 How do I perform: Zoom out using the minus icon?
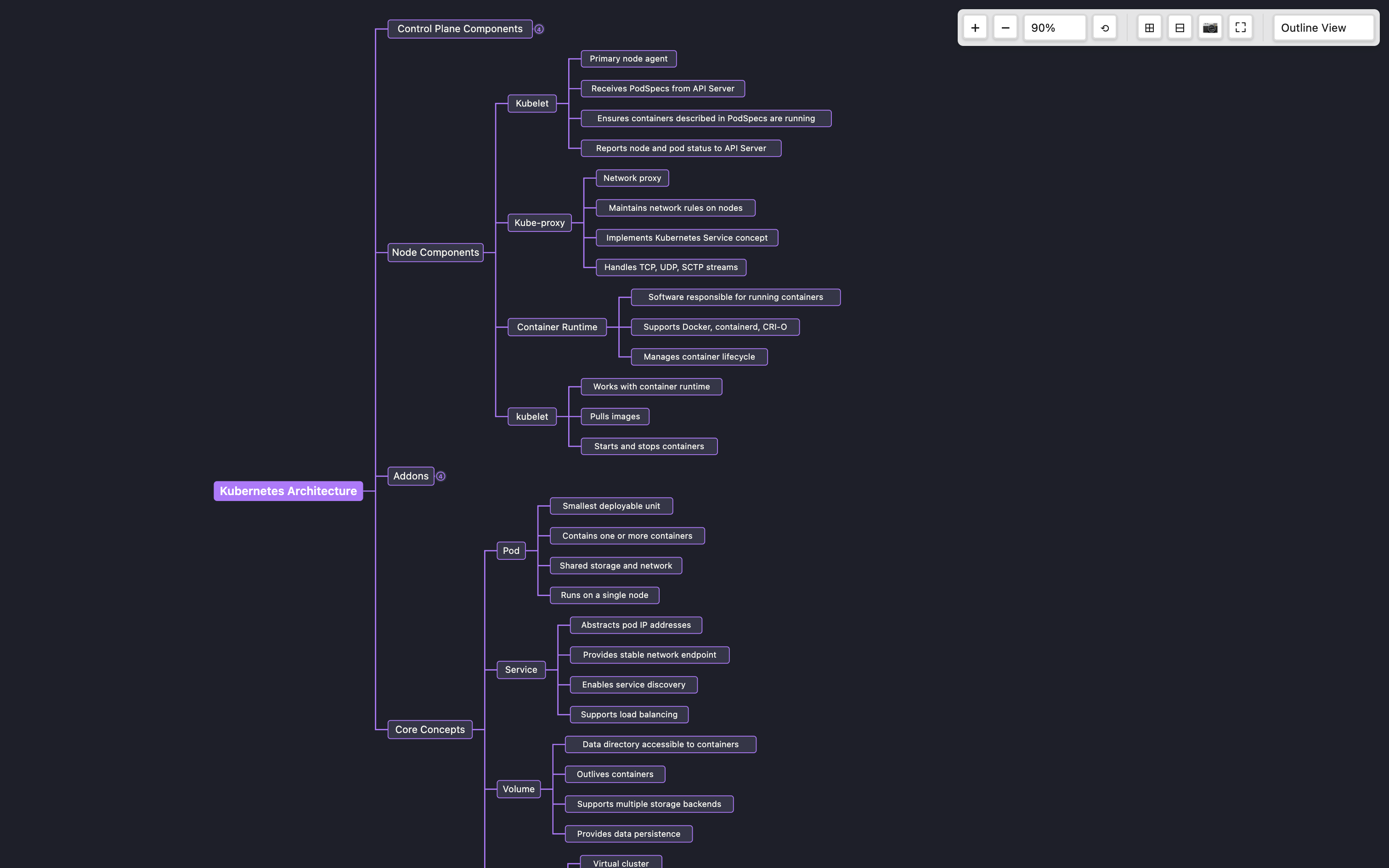click(x=1005, y=27)
